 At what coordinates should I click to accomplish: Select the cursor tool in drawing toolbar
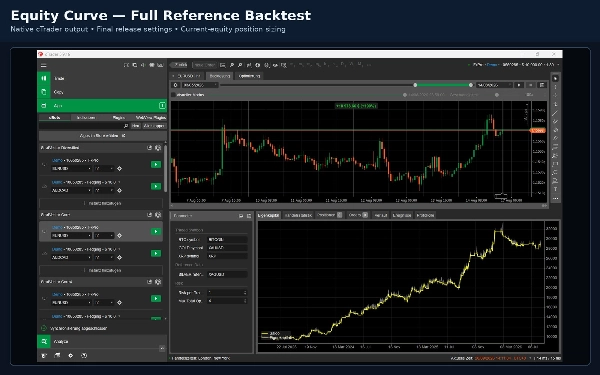[555, 78]
